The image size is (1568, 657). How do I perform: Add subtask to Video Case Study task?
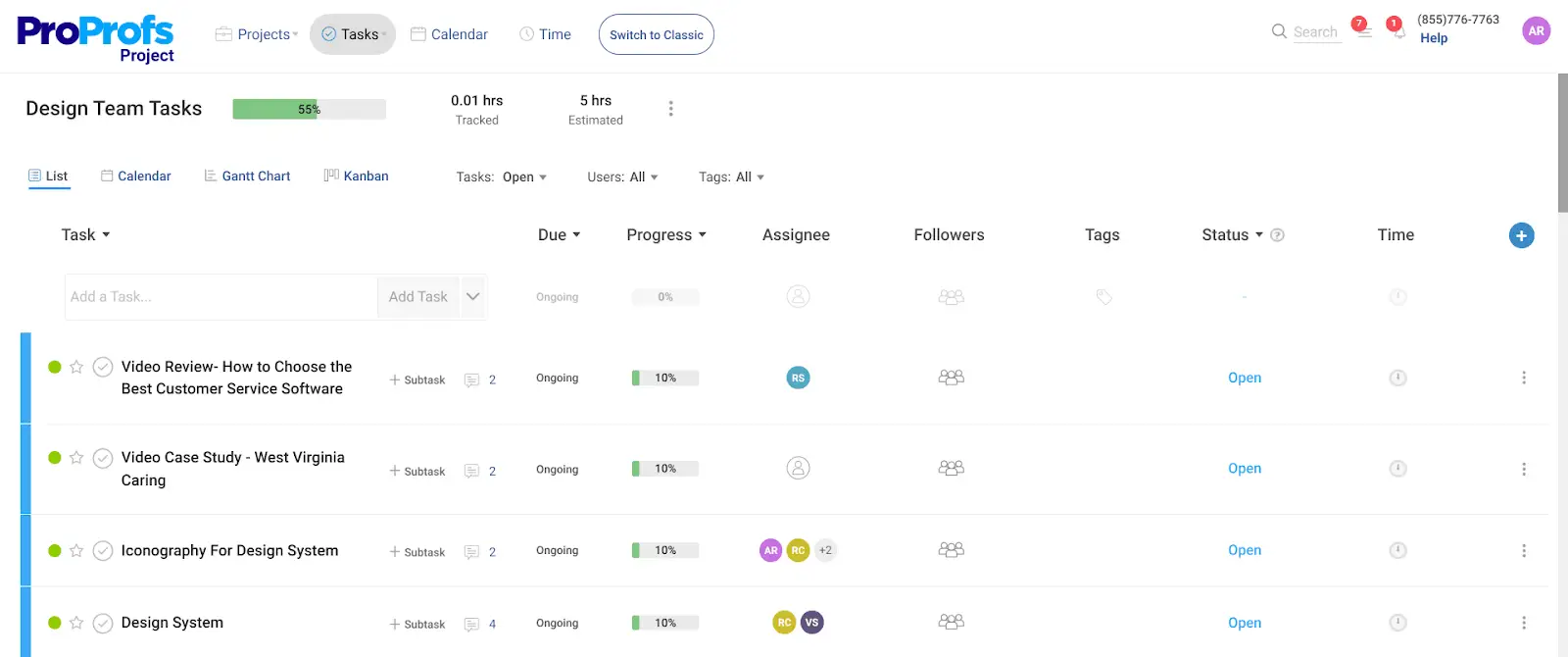417,472
